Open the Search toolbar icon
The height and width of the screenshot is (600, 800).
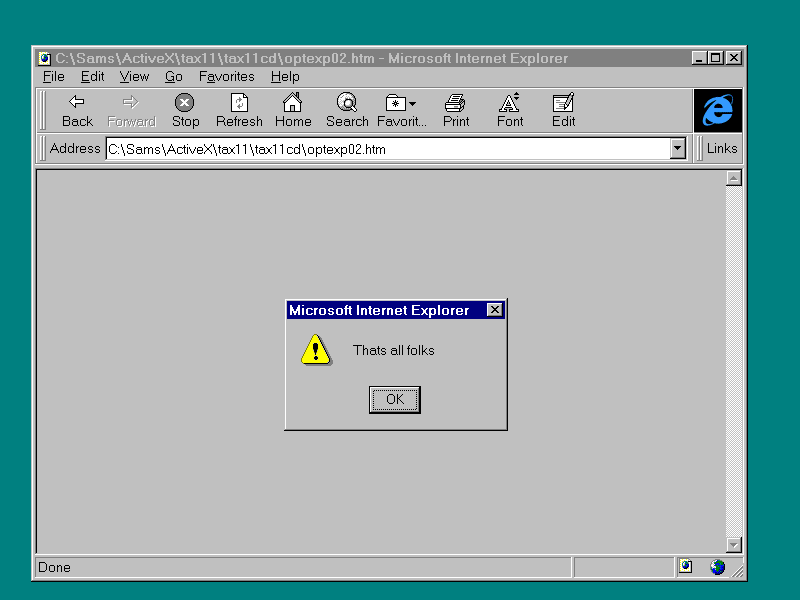347,102
